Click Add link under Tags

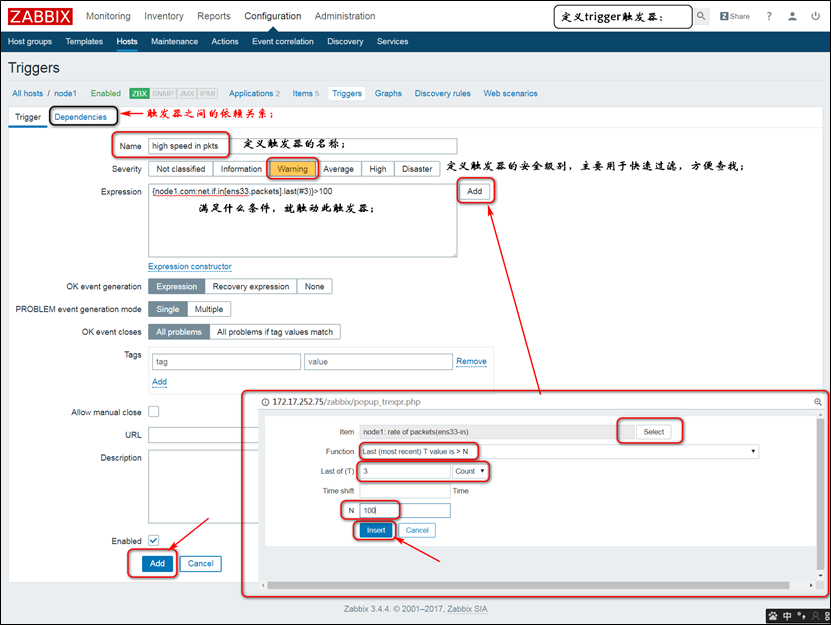pyautogui.click(x=159, y=382)
